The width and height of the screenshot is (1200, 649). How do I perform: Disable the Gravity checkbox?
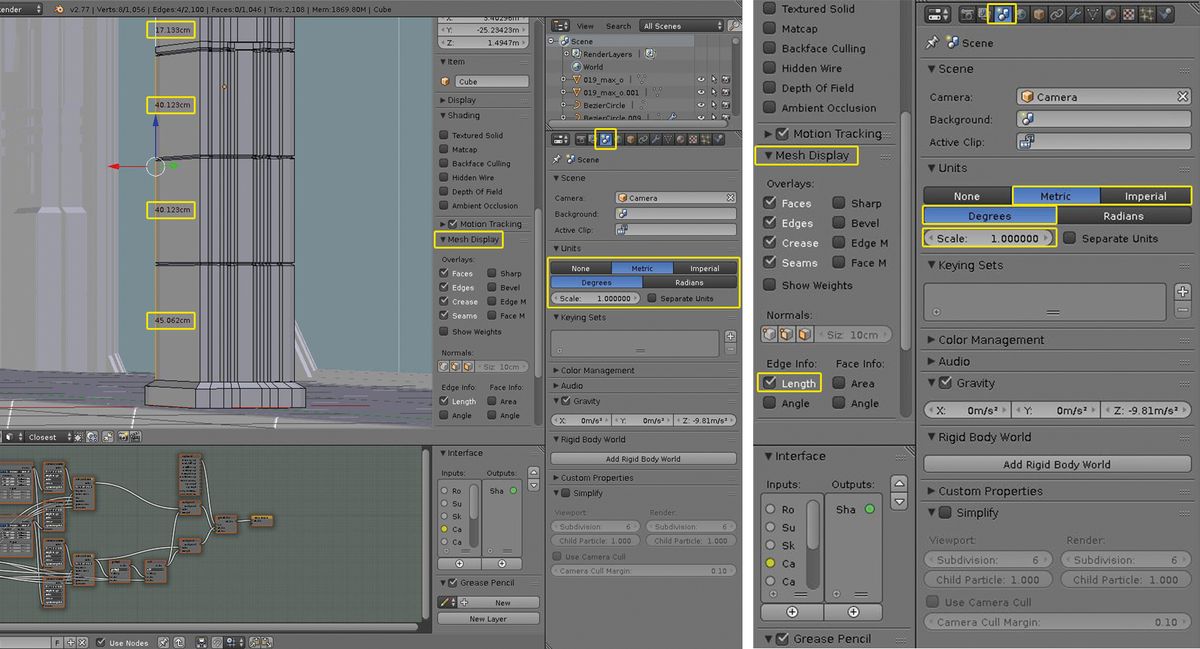click(x=945, y=382)
